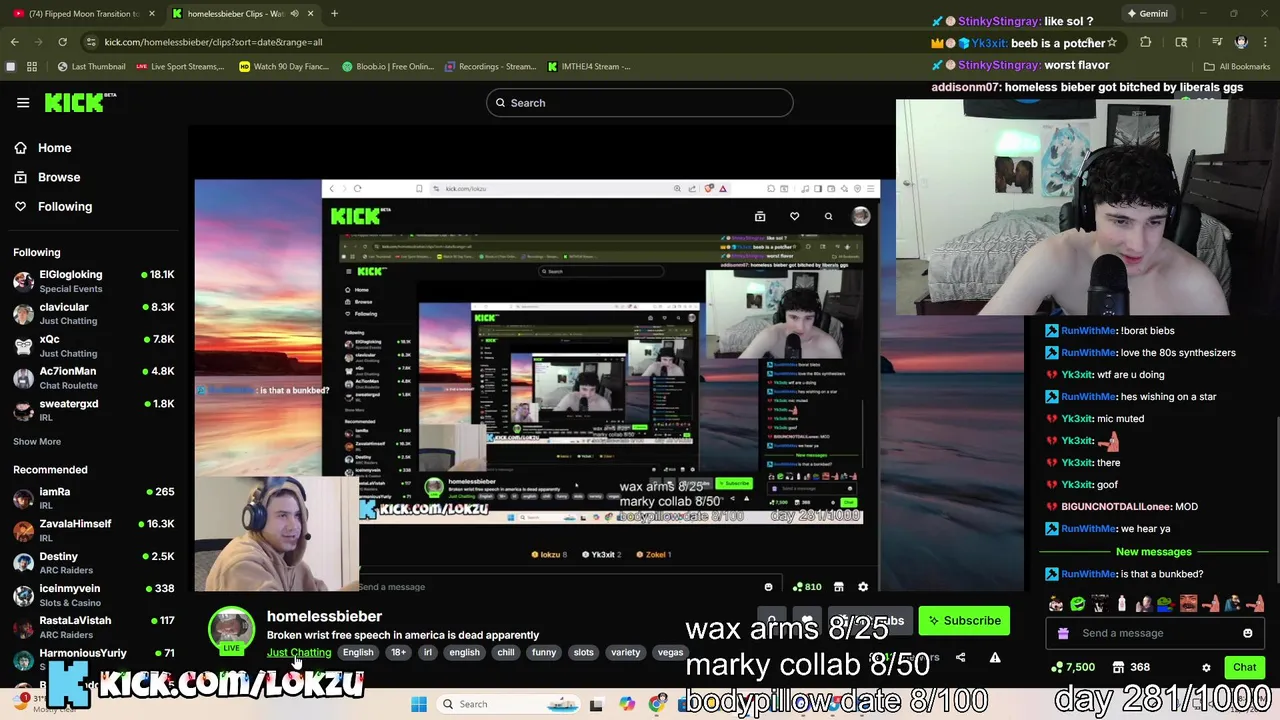Open Recordings - Stream bookmark
Viewport: 1280px width, 720px height.
(x=490, y=67)
